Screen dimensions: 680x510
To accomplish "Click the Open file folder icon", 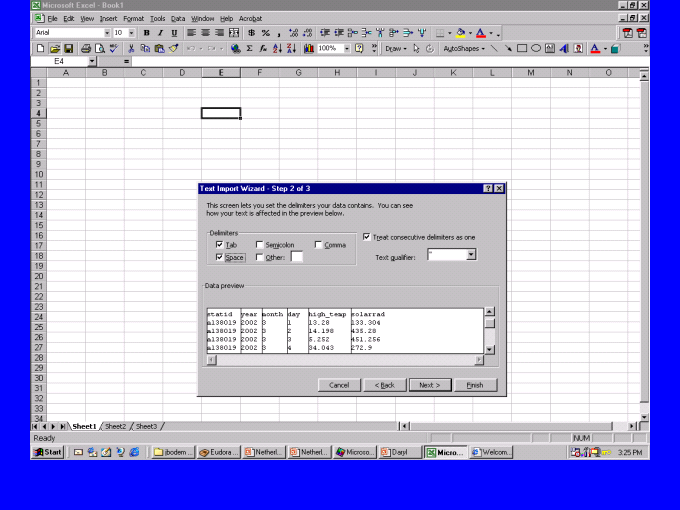I will pyautogui.click(x=55, y=49).
